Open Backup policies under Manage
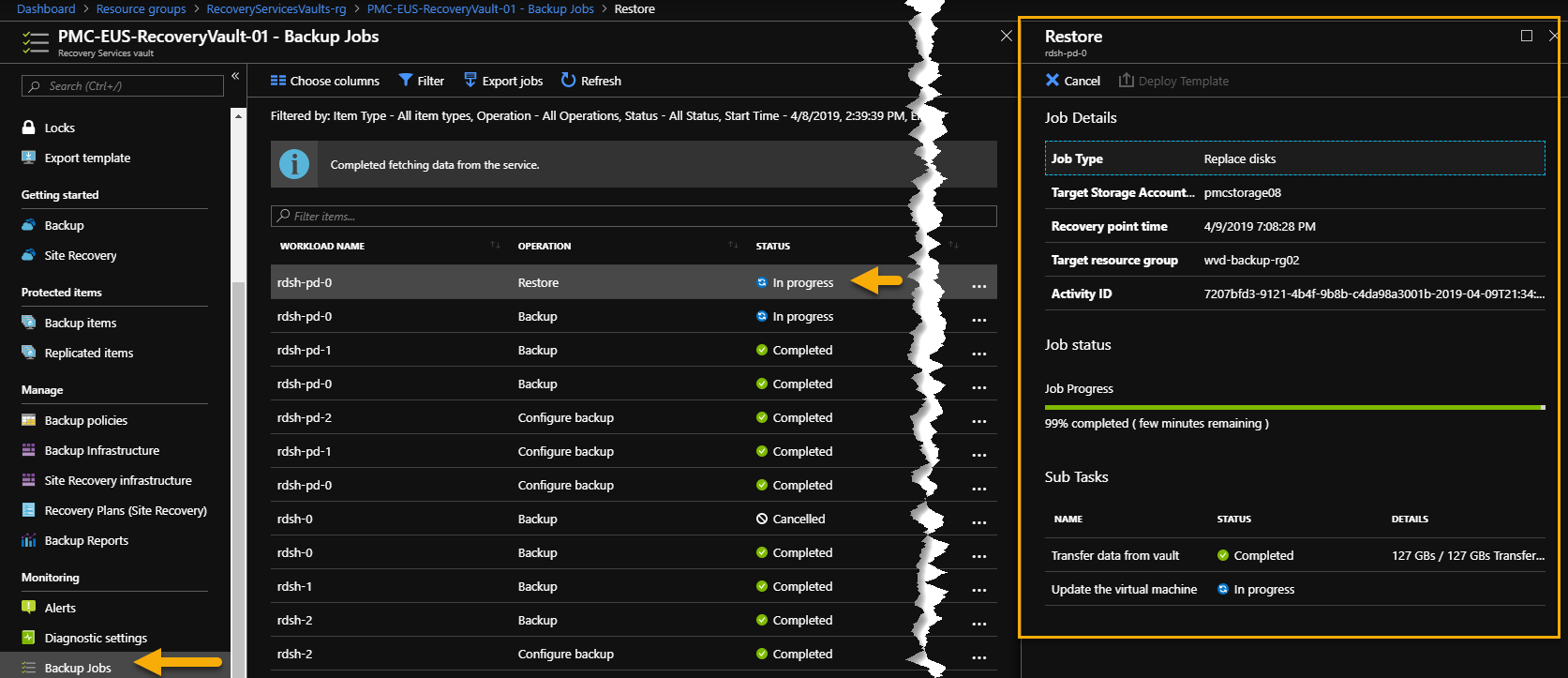 86,420
